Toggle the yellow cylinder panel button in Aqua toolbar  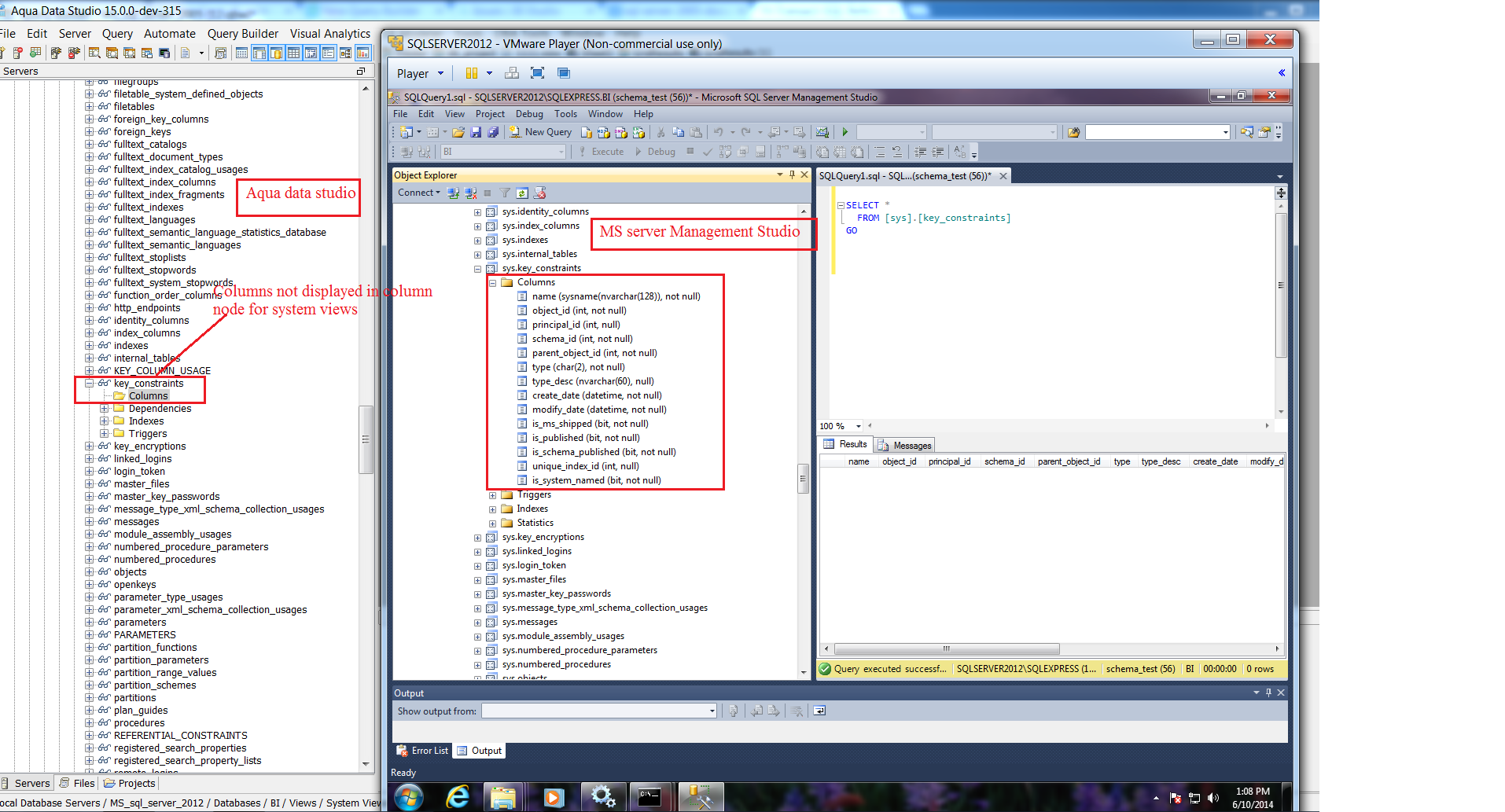pos(276,53)
